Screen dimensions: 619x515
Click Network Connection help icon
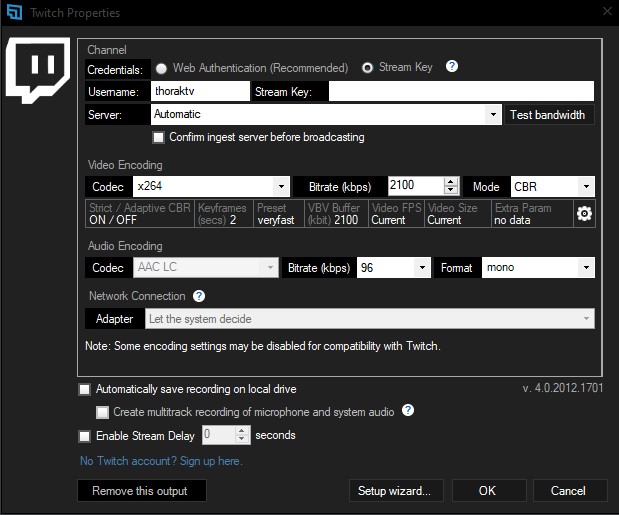[199, 296]
